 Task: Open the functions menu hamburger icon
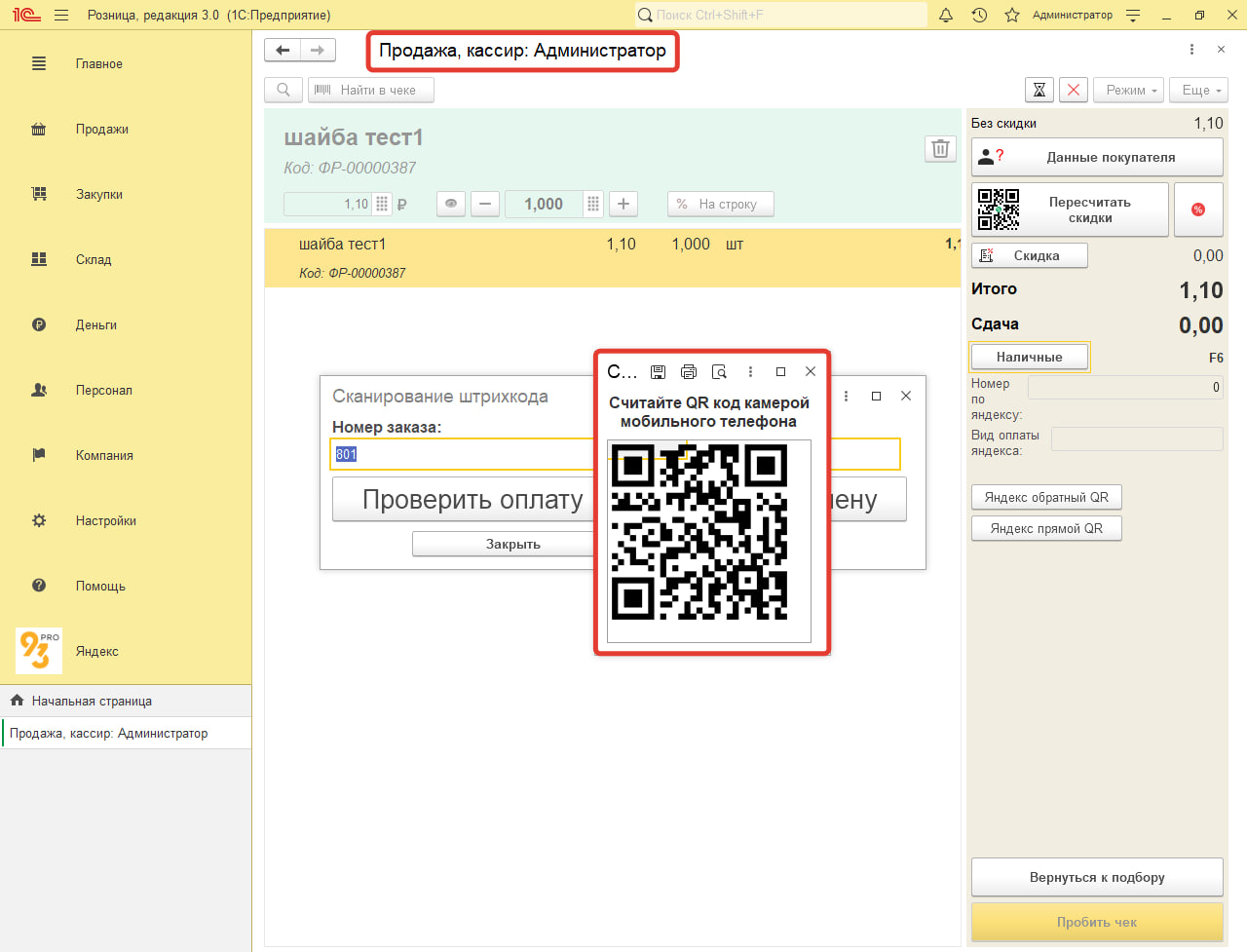coord(61,15)
